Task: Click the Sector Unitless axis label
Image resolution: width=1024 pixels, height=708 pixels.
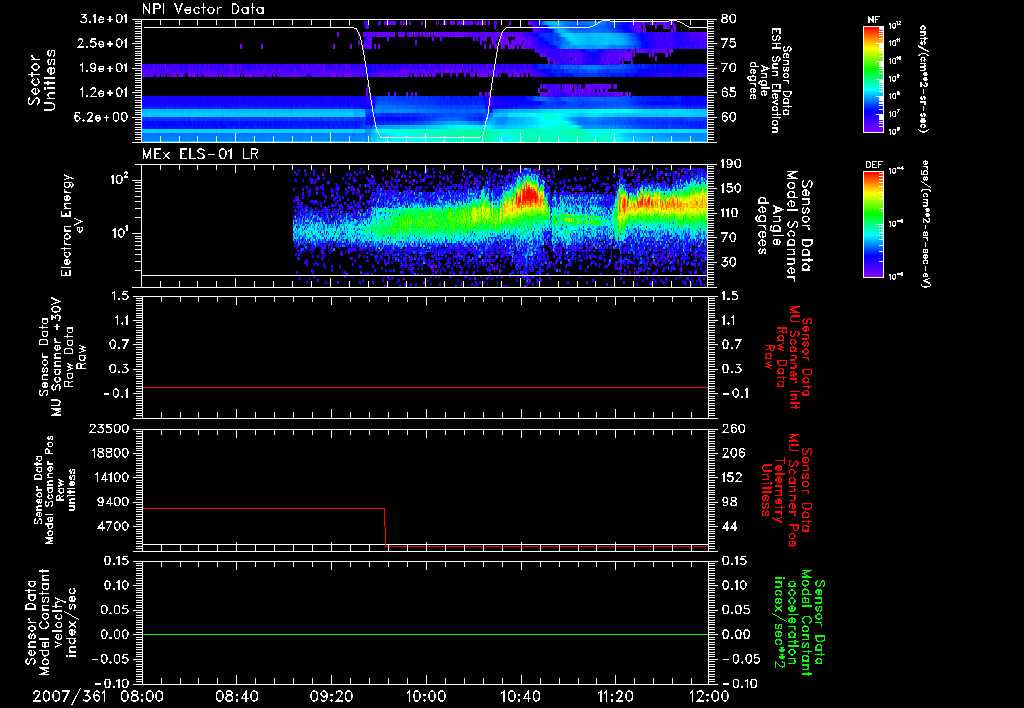Action: [x=39, y=78]
